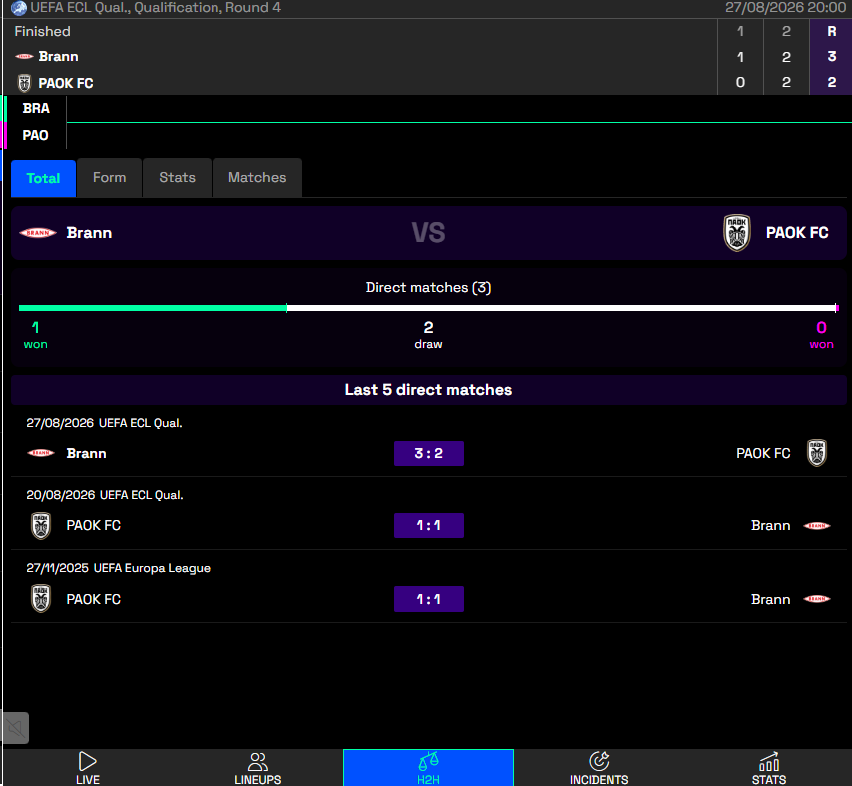852x786 pixels.
Task: Click '27/08/2026 UEFA ECL Qual.' match label
Action: point(104,423)
